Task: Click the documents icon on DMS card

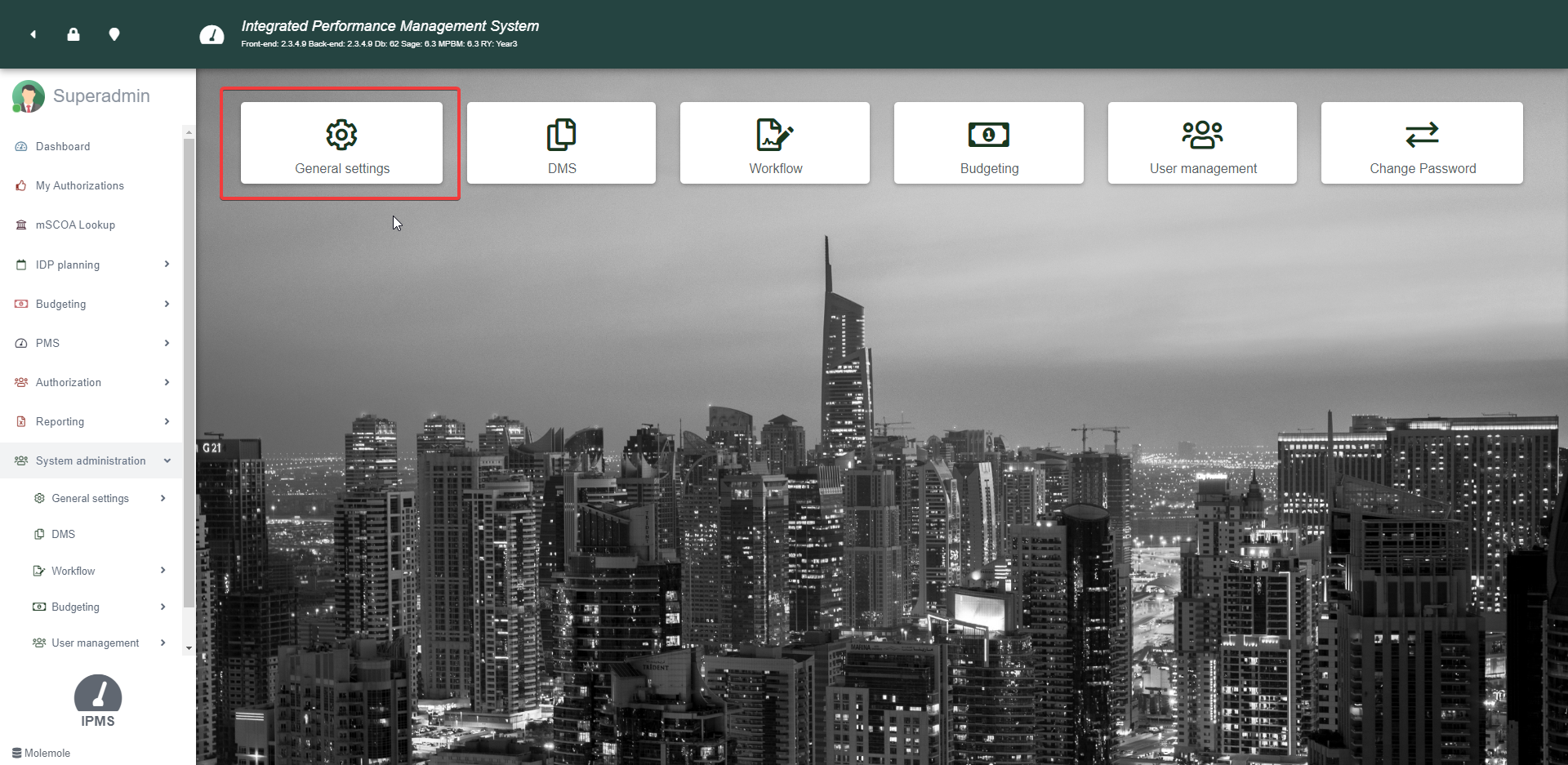Action: pyautogui.click(x=561, y=135)
